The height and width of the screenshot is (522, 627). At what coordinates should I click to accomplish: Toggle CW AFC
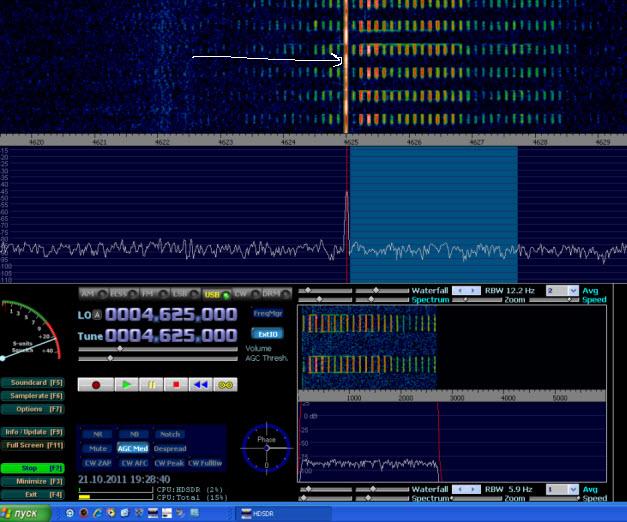click(x=134, y=463)
